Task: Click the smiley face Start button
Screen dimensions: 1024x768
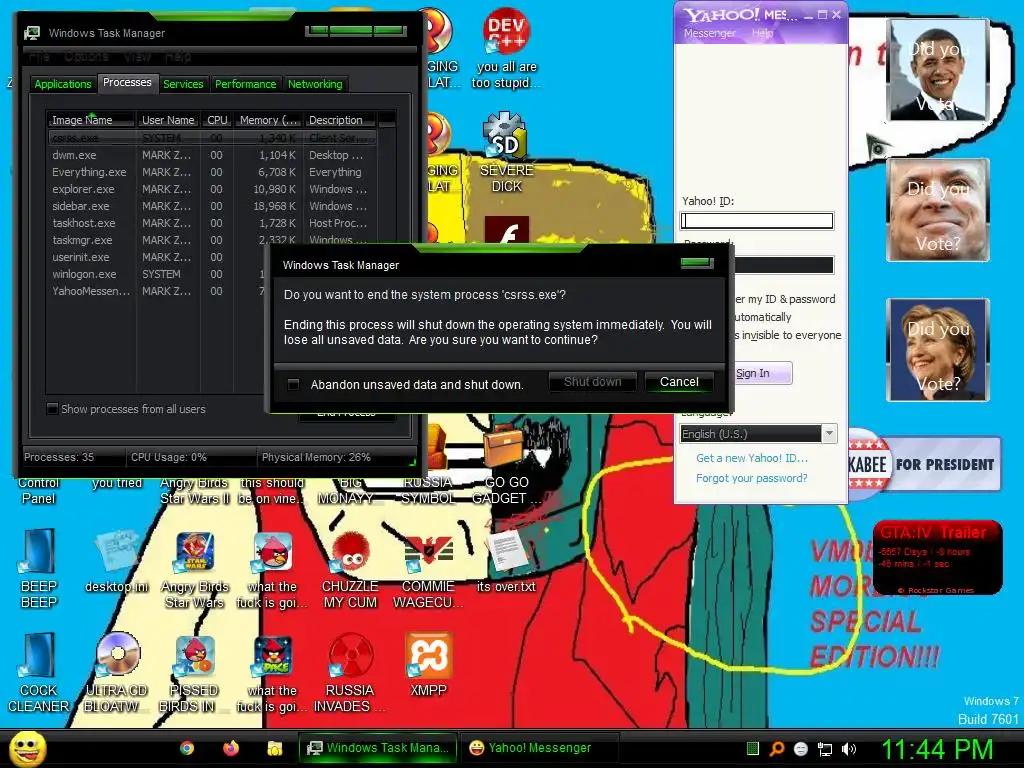Action: [x=27, y=748]
